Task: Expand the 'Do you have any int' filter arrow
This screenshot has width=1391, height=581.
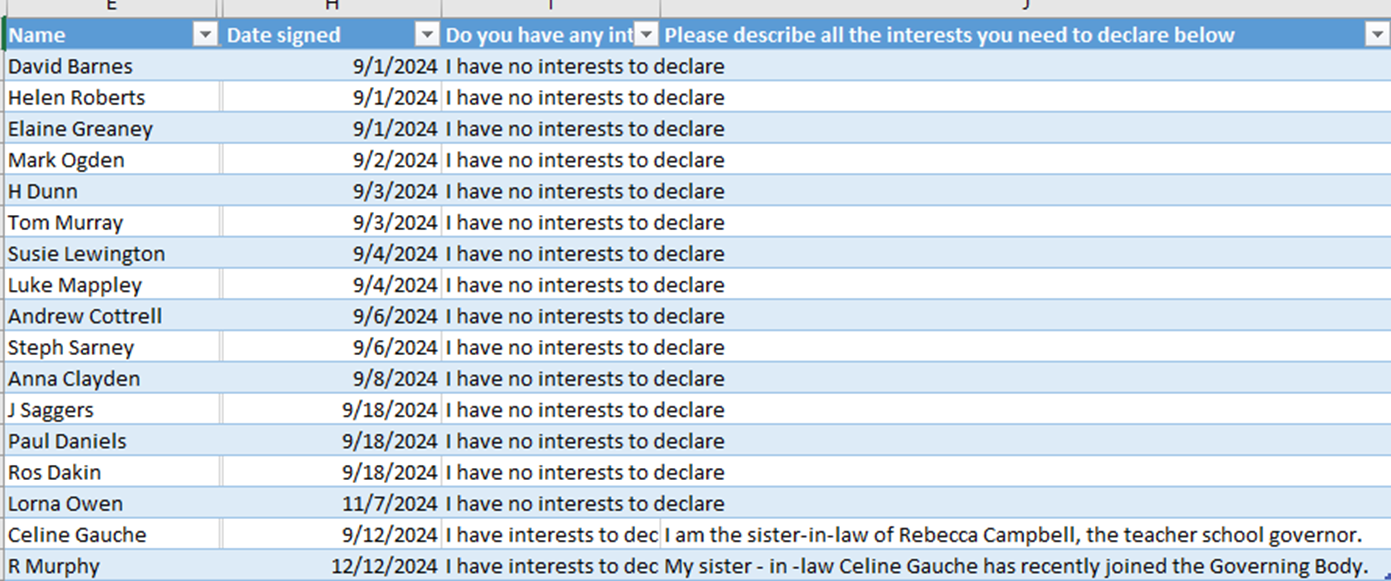Action: (647, 35)
